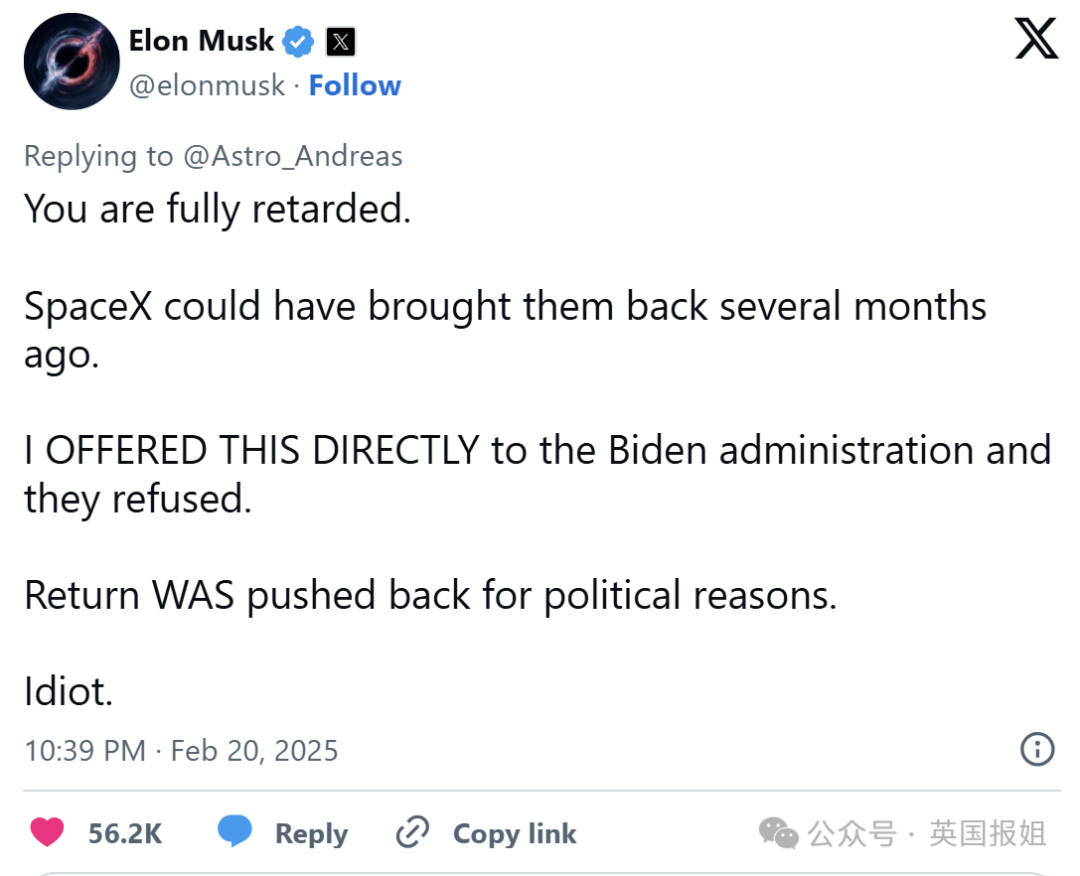Image resolution: width=1080 pixels, height=876 pixels.
Task: Click the chain link icon
Action: pyautogui.click(x=413, y=831)
